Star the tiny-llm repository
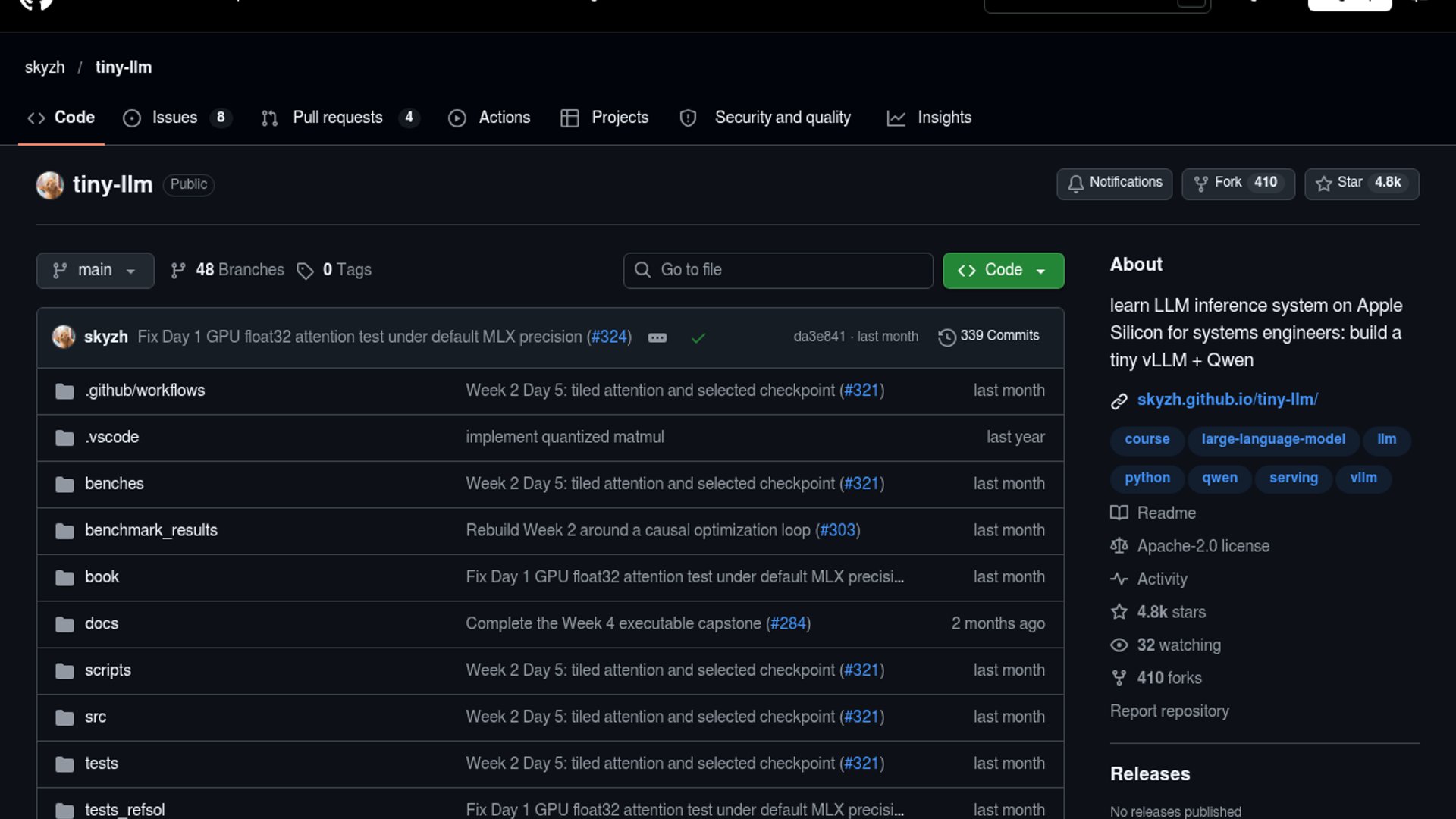Image resolution: width=1456 pixels, height=819 pixels. tap(1361, 184)
